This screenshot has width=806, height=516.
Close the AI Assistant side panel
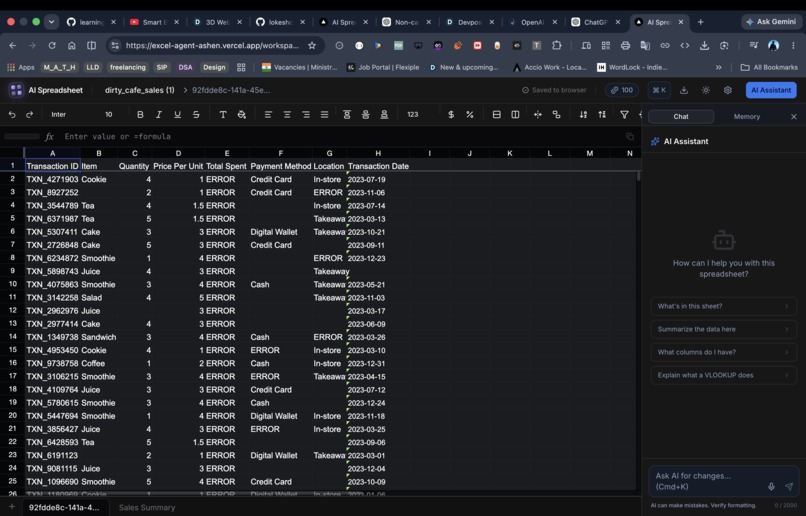(794, 117)
